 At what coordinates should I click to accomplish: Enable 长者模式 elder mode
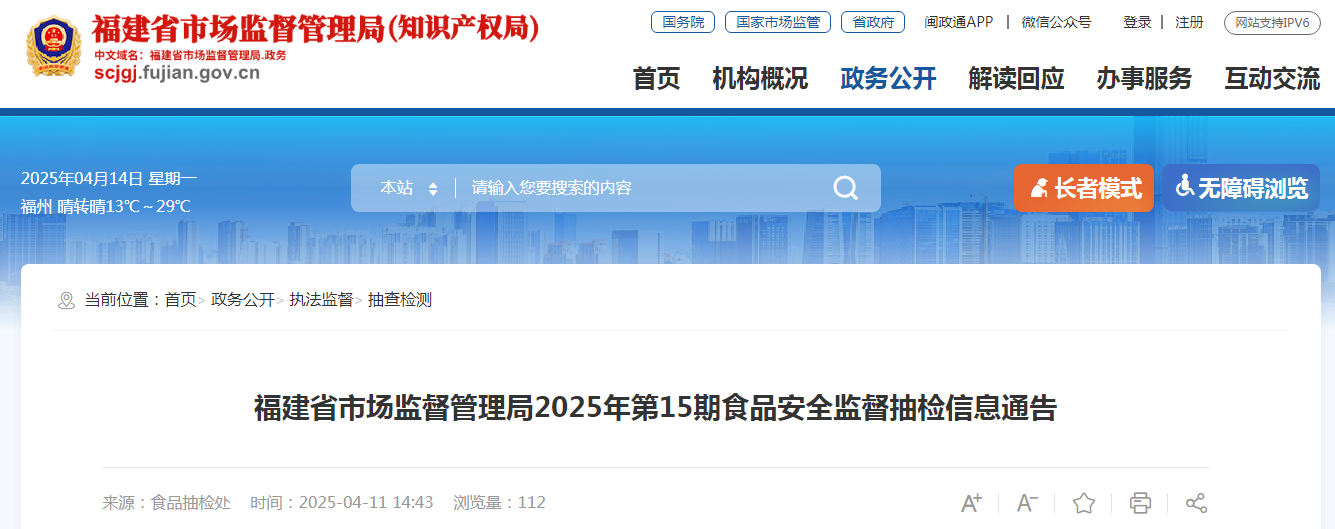[x=1084, y=188]
